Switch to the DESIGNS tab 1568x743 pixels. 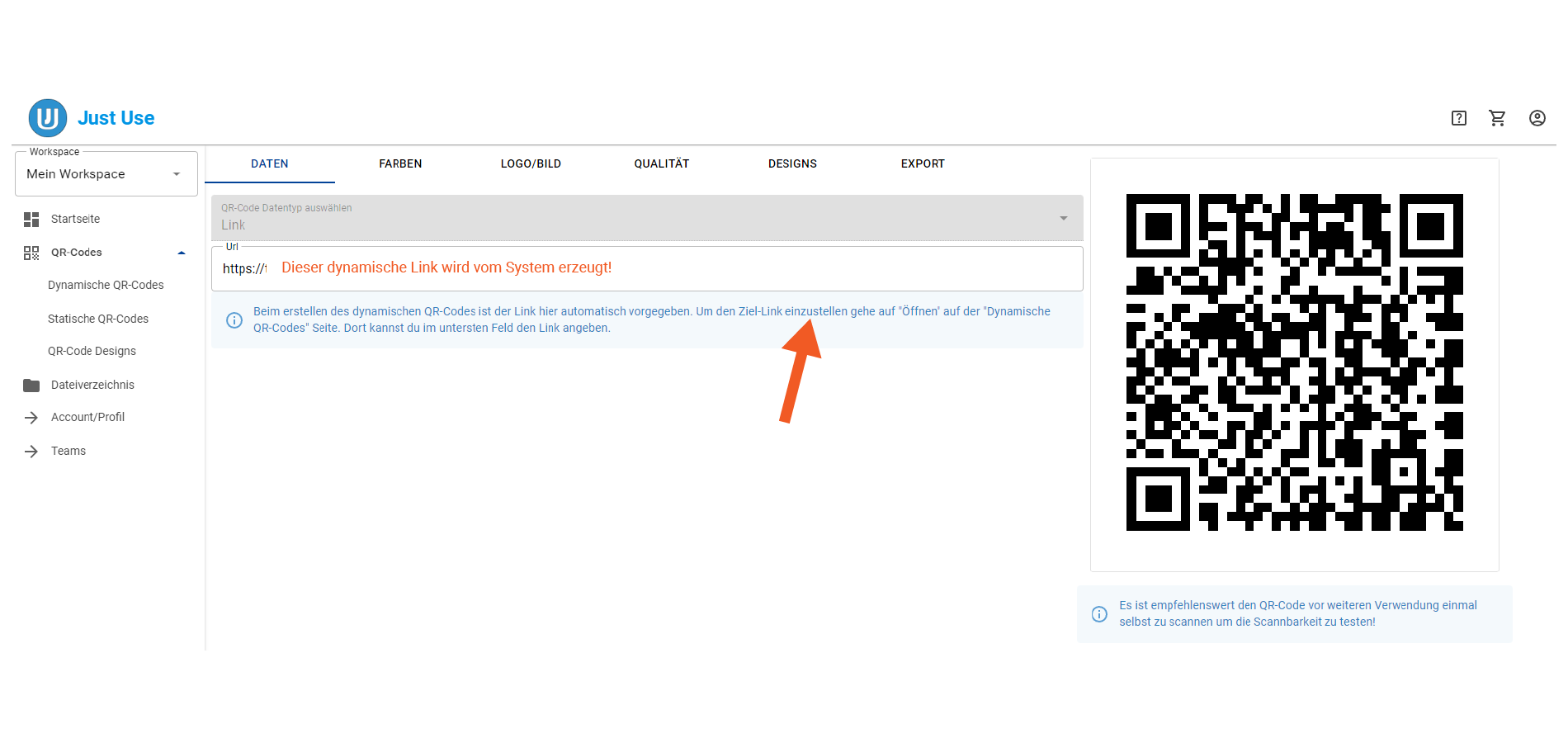pyautogui.click(x=792, y=163)
